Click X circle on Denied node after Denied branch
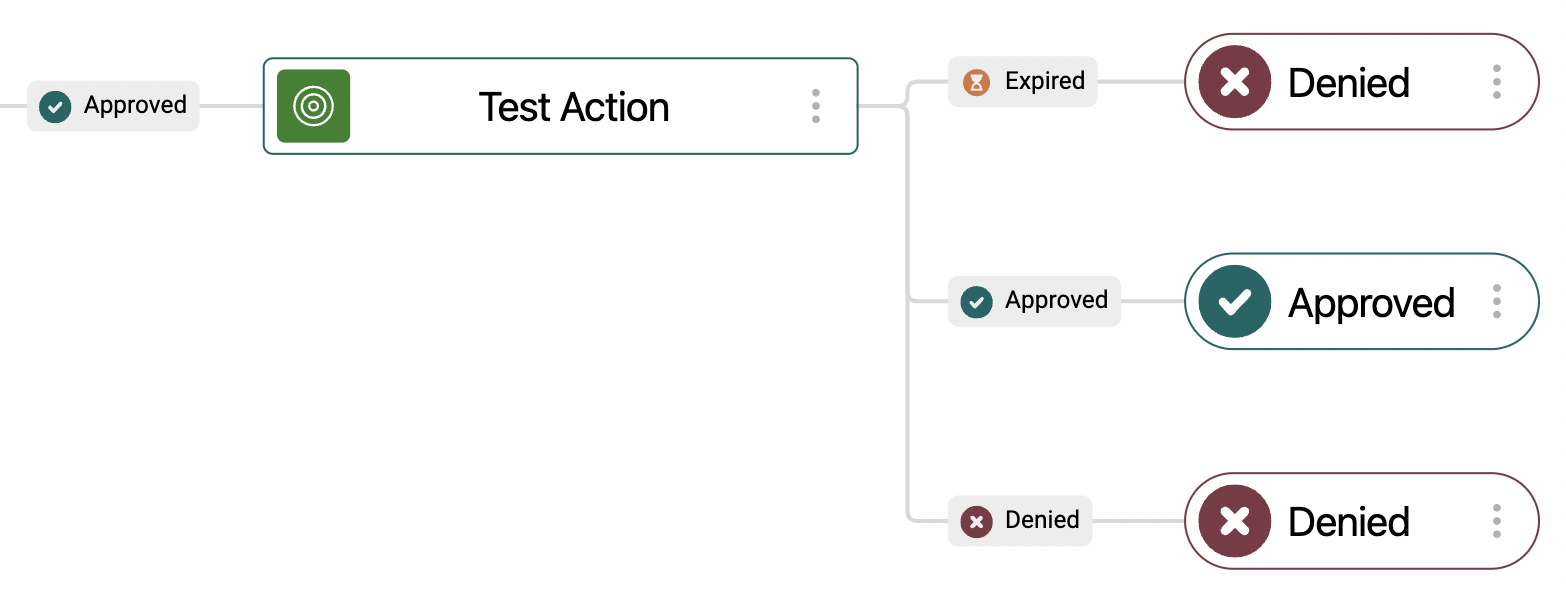 pos(1235,521)
